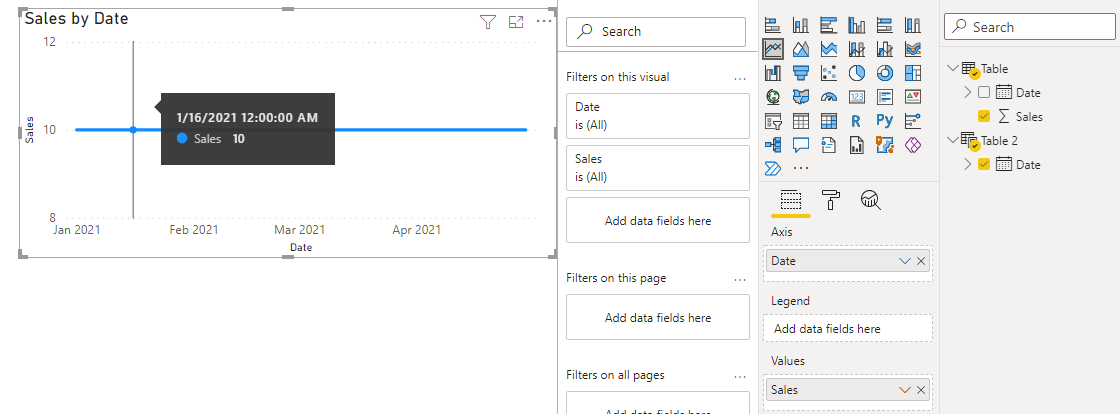Click the chart's Focus mode icon
The height and width of the screenshot is (414, 1120).
tap(516, 22)
